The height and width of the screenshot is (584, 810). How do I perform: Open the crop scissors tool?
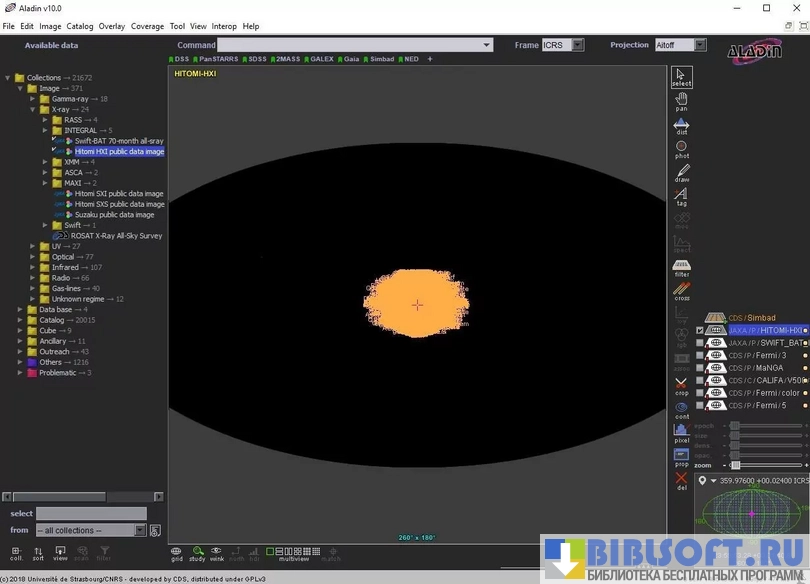681,386
